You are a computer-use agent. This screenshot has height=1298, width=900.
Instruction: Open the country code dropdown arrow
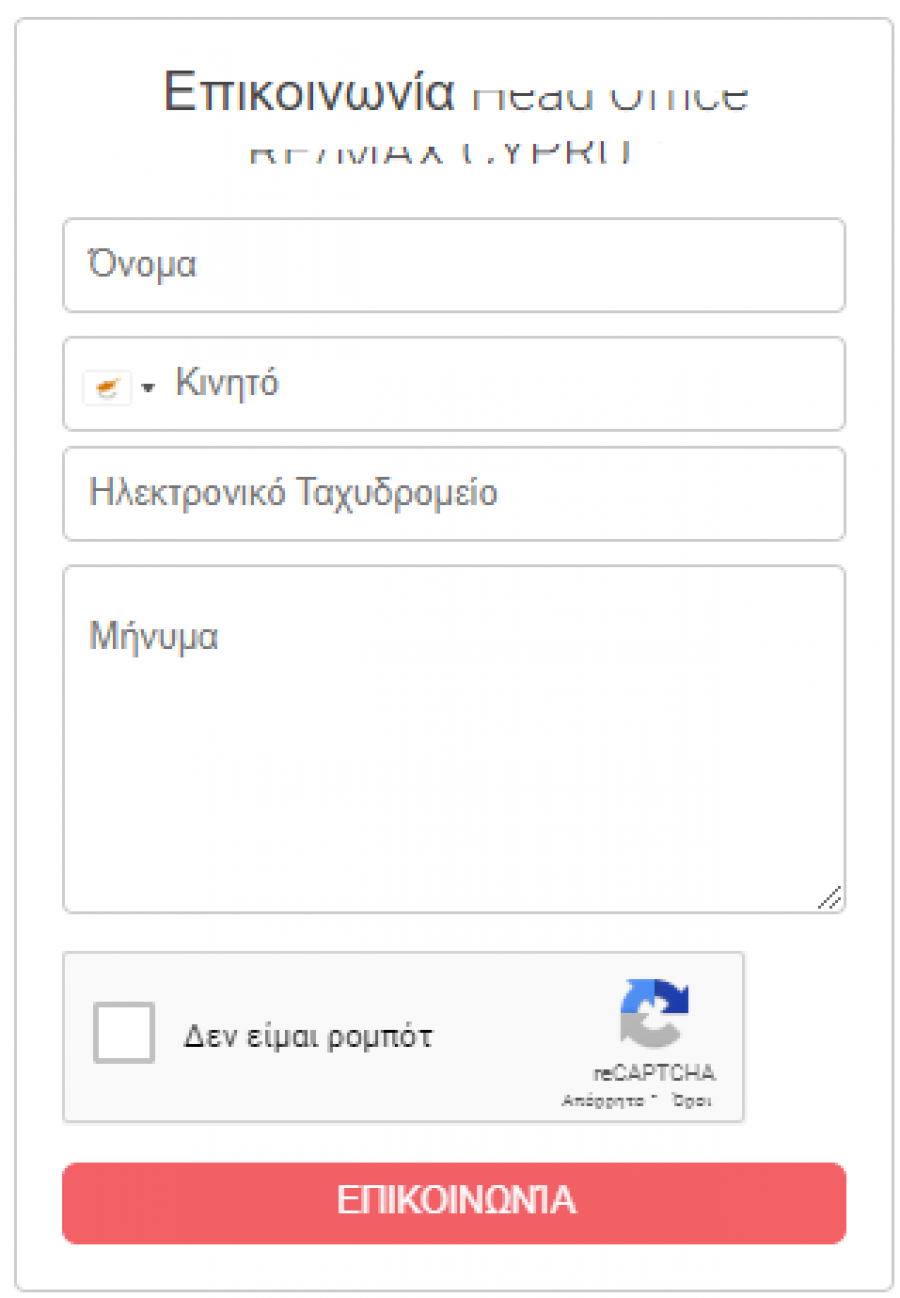pos(149,388)
